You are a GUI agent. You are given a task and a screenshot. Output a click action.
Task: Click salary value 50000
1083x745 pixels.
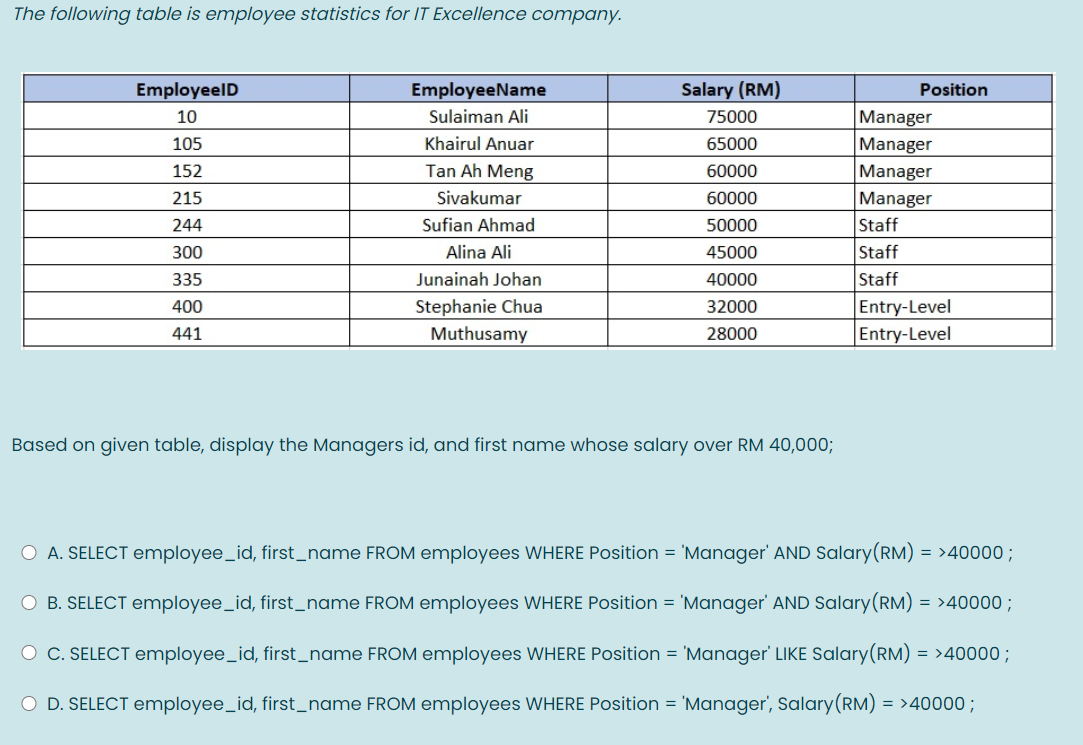pyautogui.click(x=731, y=225)
